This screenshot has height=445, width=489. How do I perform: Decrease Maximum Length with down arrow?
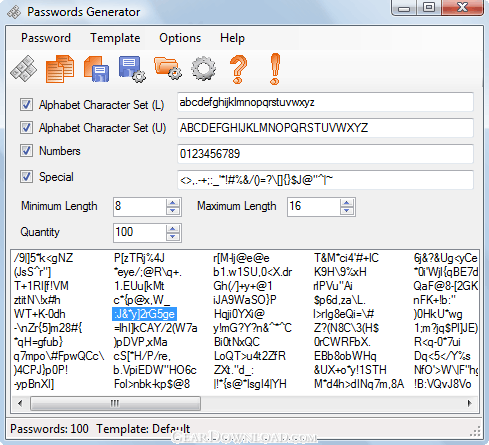[x=347, y=211]
